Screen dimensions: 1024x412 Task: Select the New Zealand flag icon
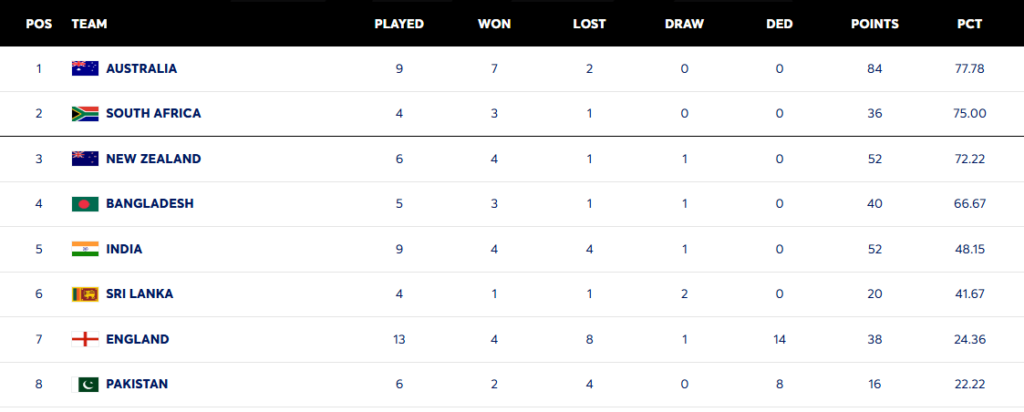(x=85, y=159)
